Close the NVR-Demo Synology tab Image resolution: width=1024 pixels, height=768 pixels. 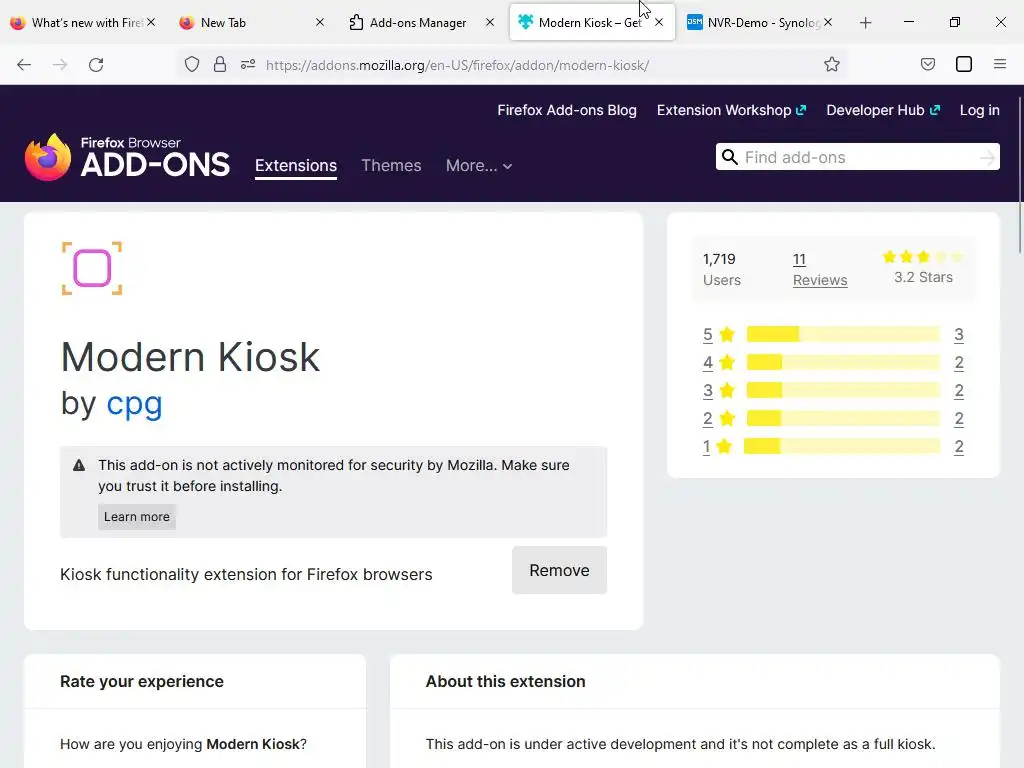(x=828, y=22)
